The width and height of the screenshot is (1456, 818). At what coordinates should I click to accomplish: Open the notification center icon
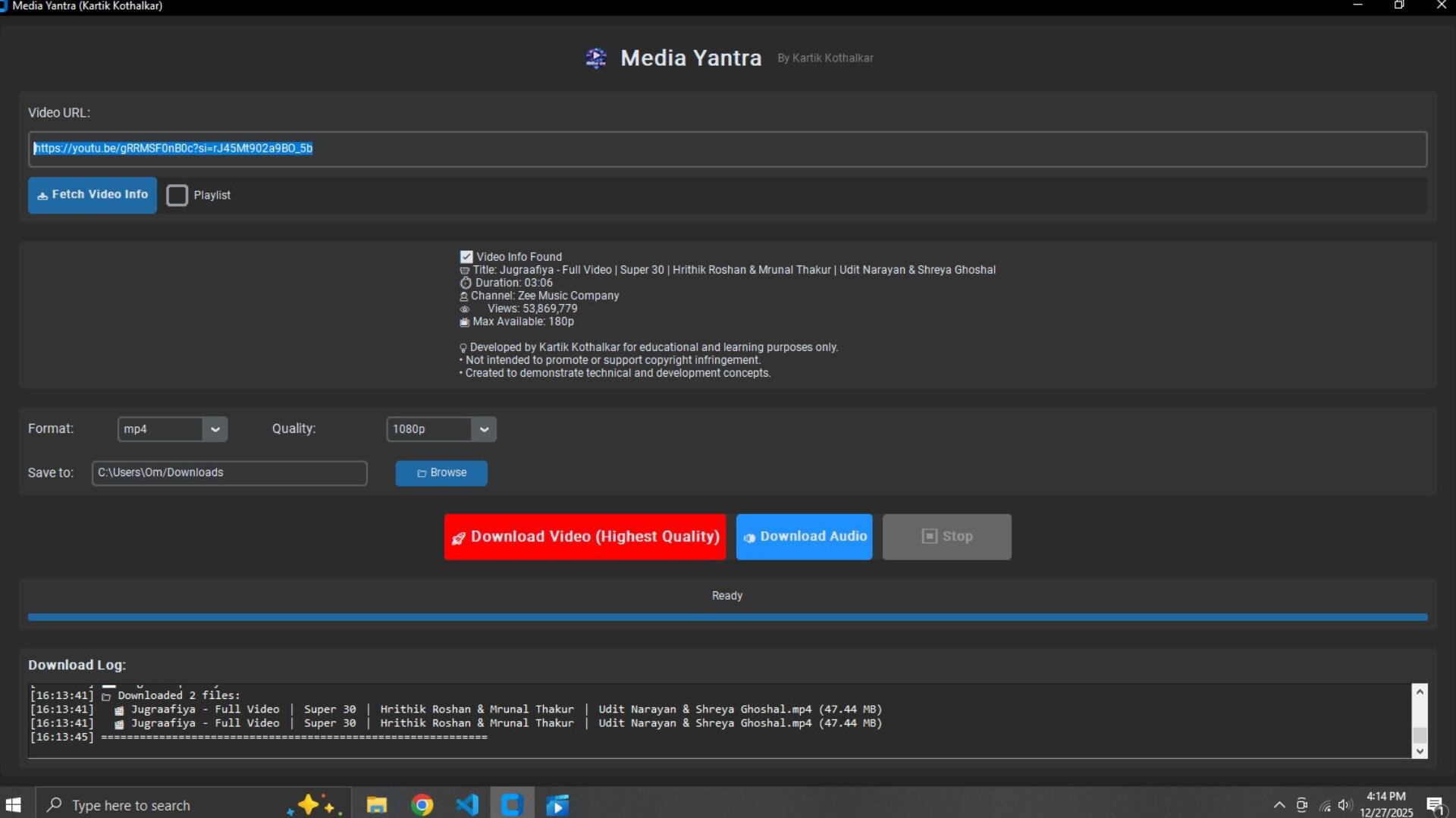tap(1435, 805)
